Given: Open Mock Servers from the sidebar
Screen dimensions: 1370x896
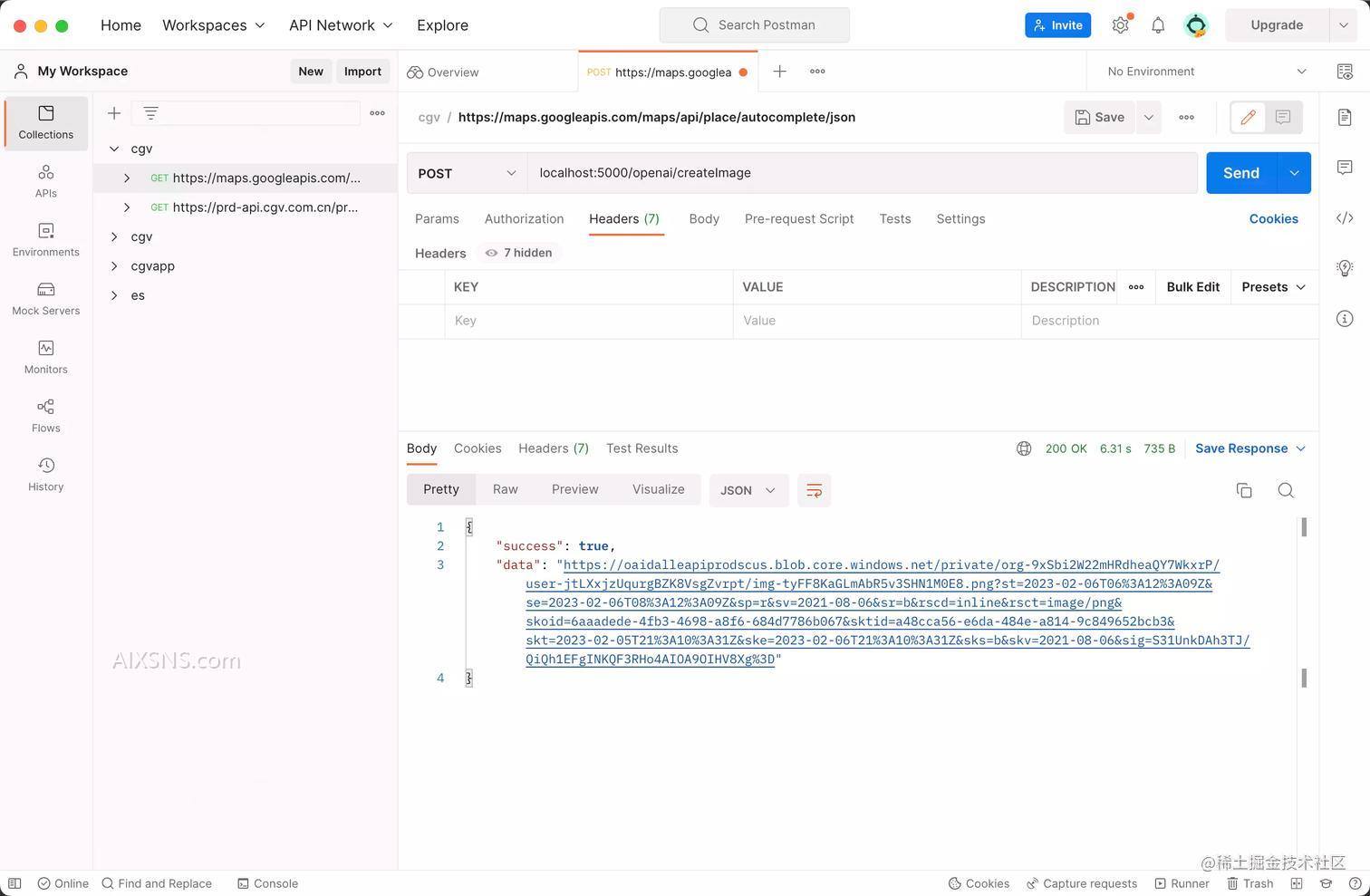Looking at the screenshot, I should tap(45, 297).
